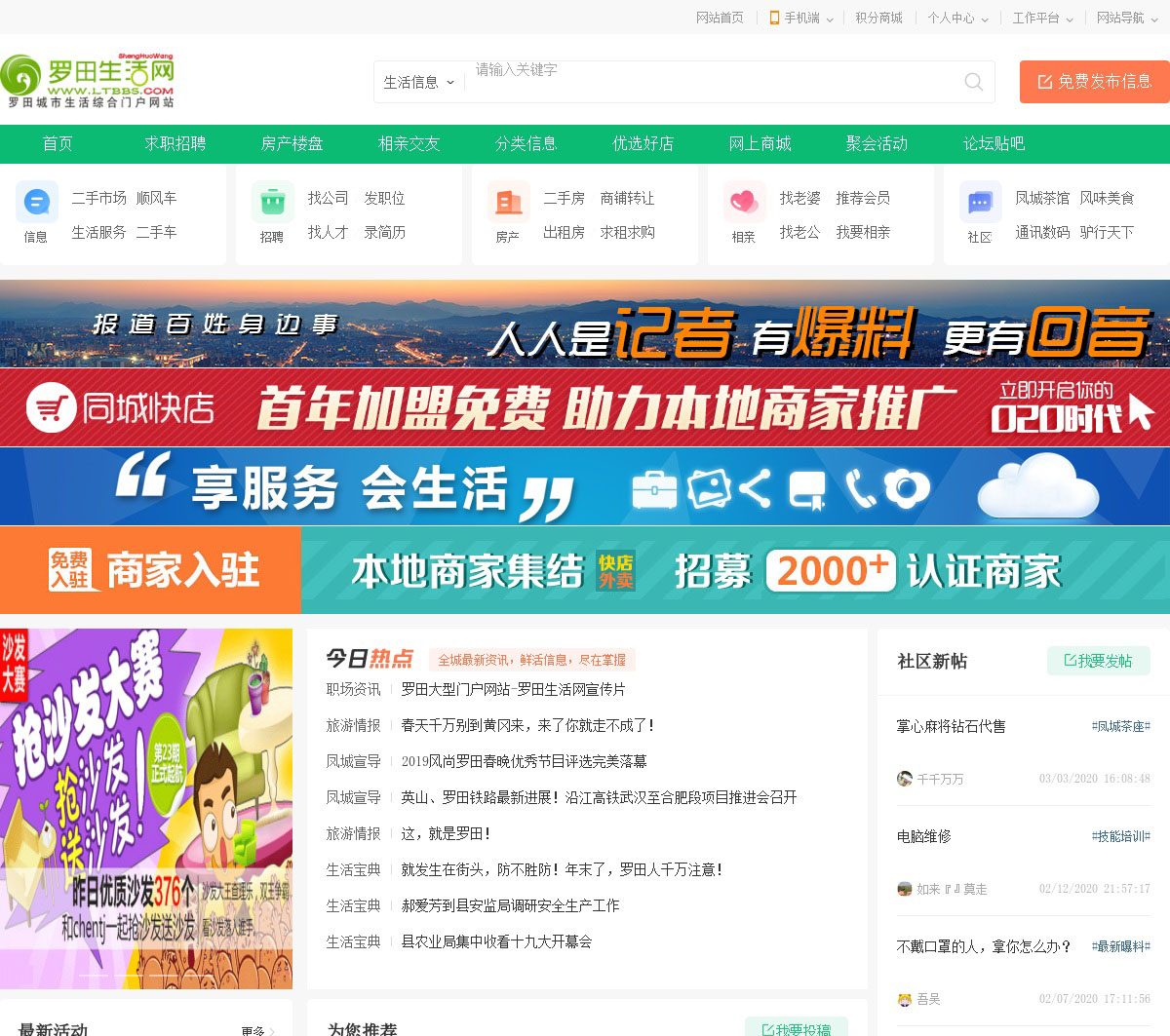Image resolution: width=1170 pixels, height=1036 pixels.
Task: Open the 社区 chat bubble icon
Action: 980,203
